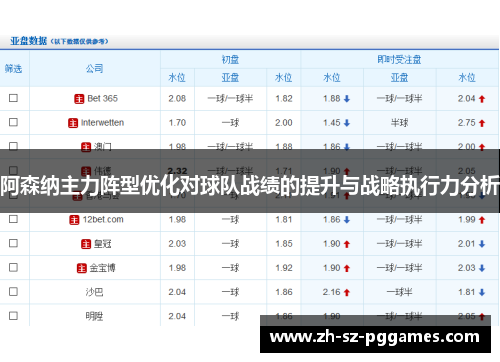Viewport: 500px width, 362px height.
Task: Tick the filter checkbox for Bet 365
Action: 13,98
